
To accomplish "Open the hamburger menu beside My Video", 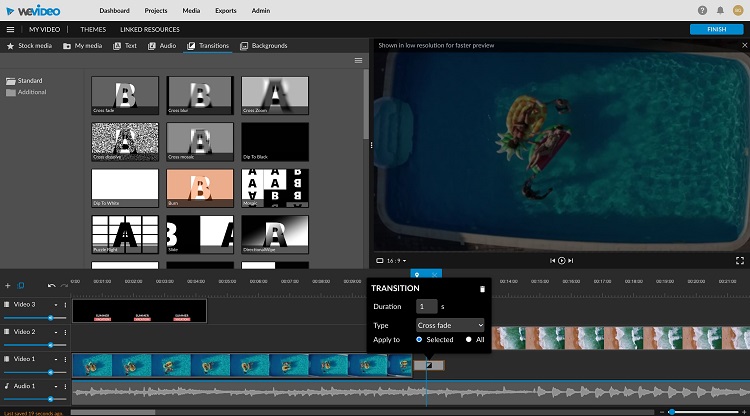I will click(x=10, y=29).
